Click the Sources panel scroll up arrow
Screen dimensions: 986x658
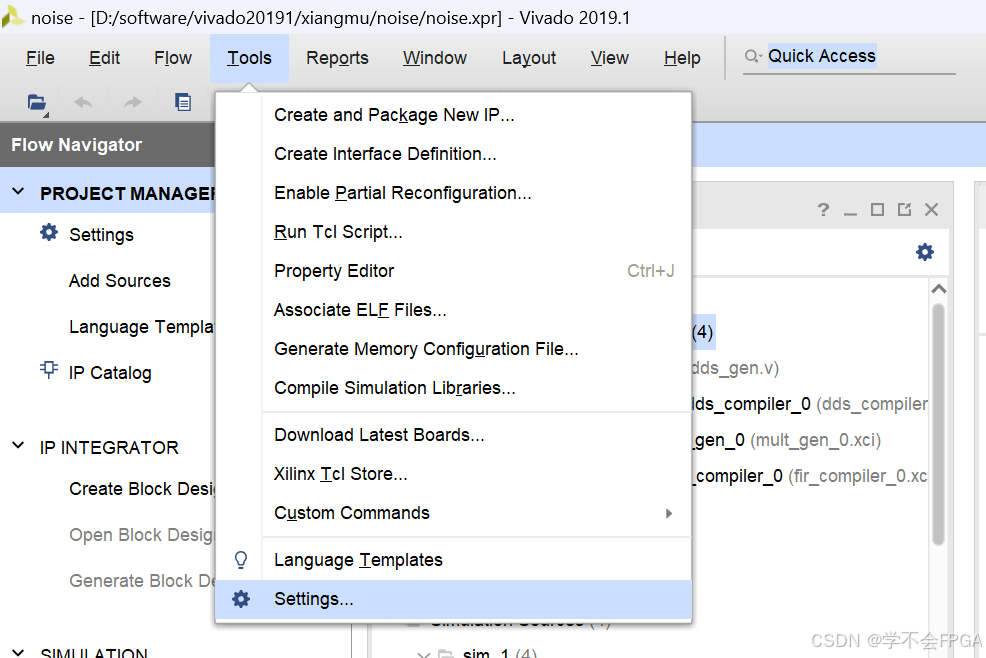pyautogui.click(x=939, y=289)
